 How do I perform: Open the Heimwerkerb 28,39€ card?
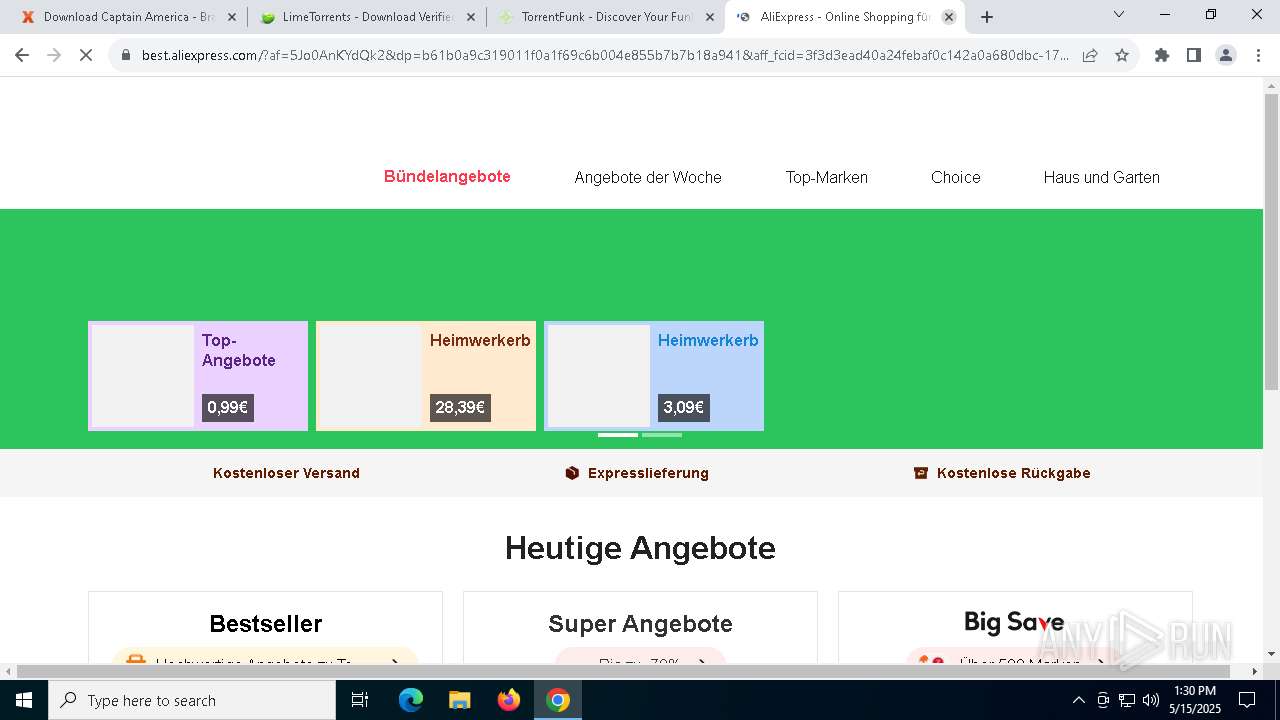[x=426, y=376]
